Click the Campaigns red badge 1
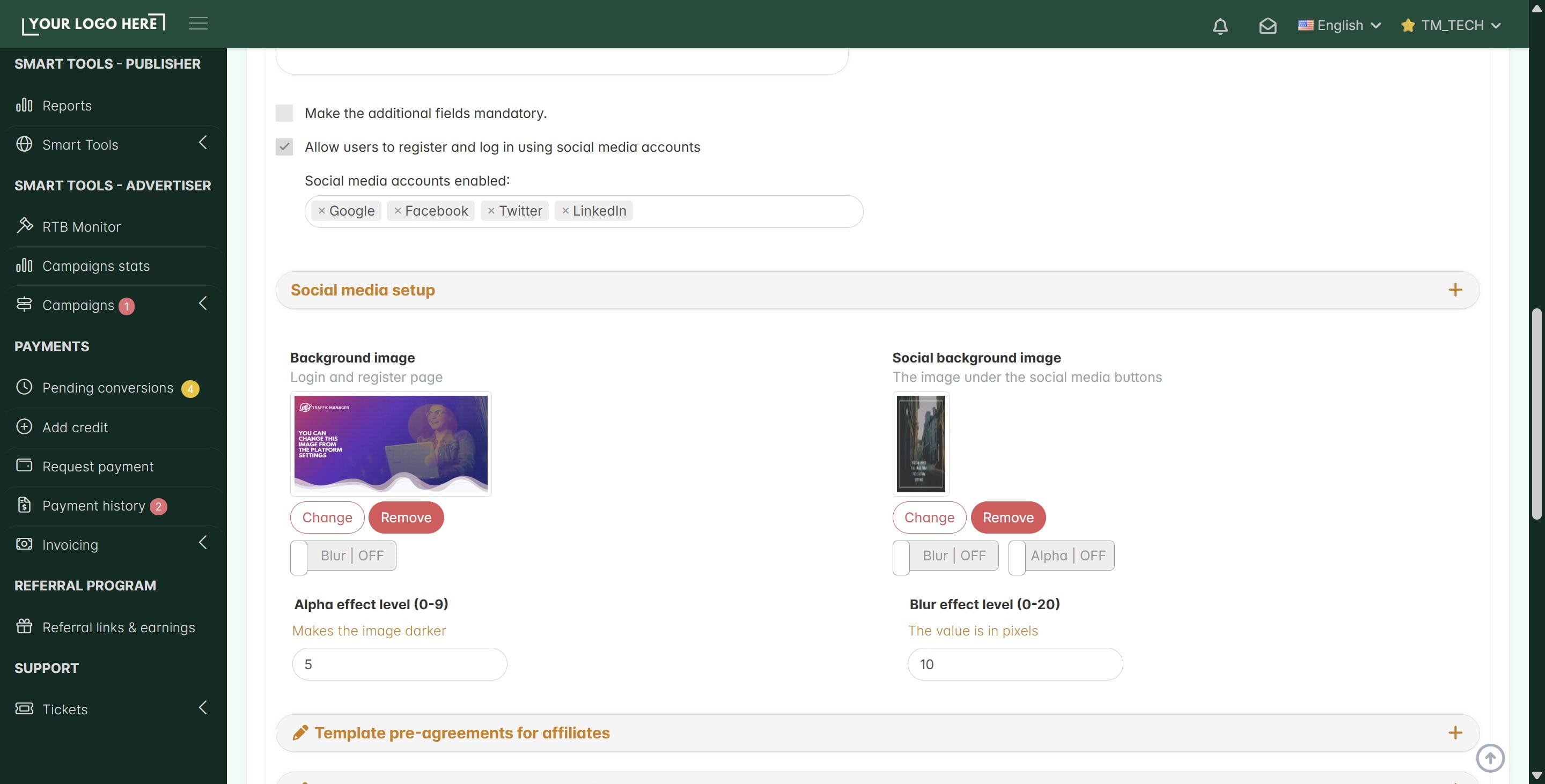1545x784 pixels. pos(127,306)
